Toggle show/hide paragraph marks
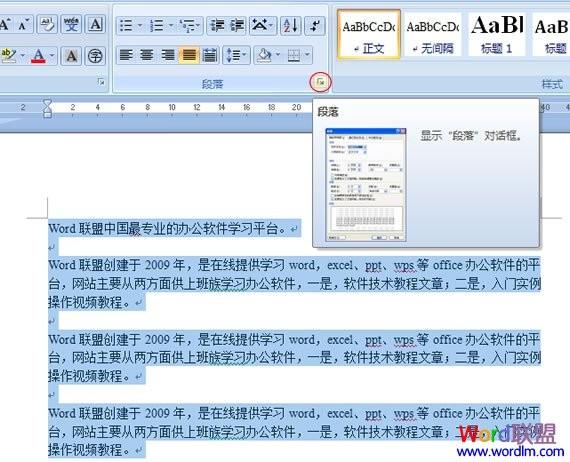The image size is (570, 462). 314,25
